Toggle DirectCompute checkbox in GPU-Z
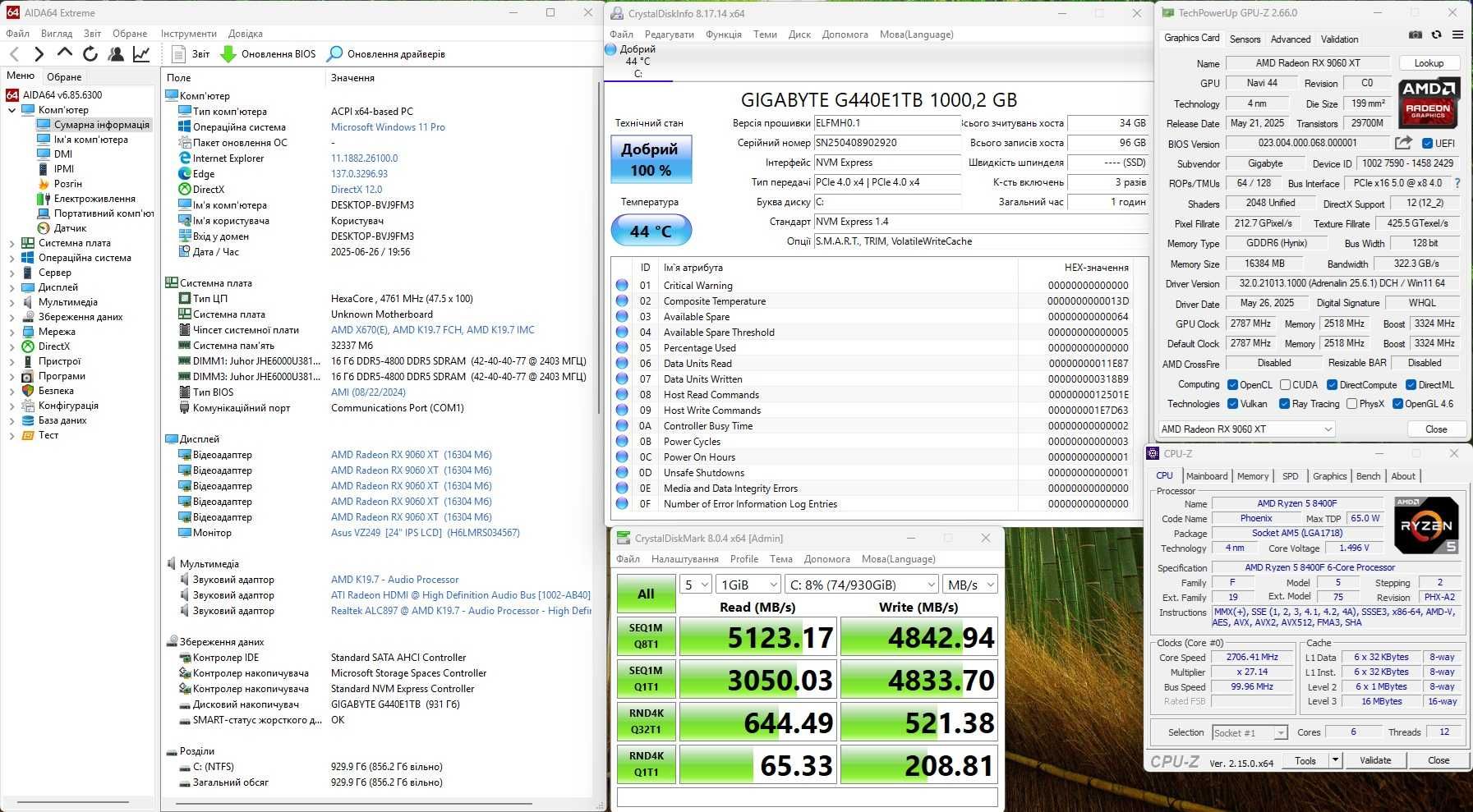Image resolution: width=1473 pixels, height=812 pixels. [x=1332, y=385]
